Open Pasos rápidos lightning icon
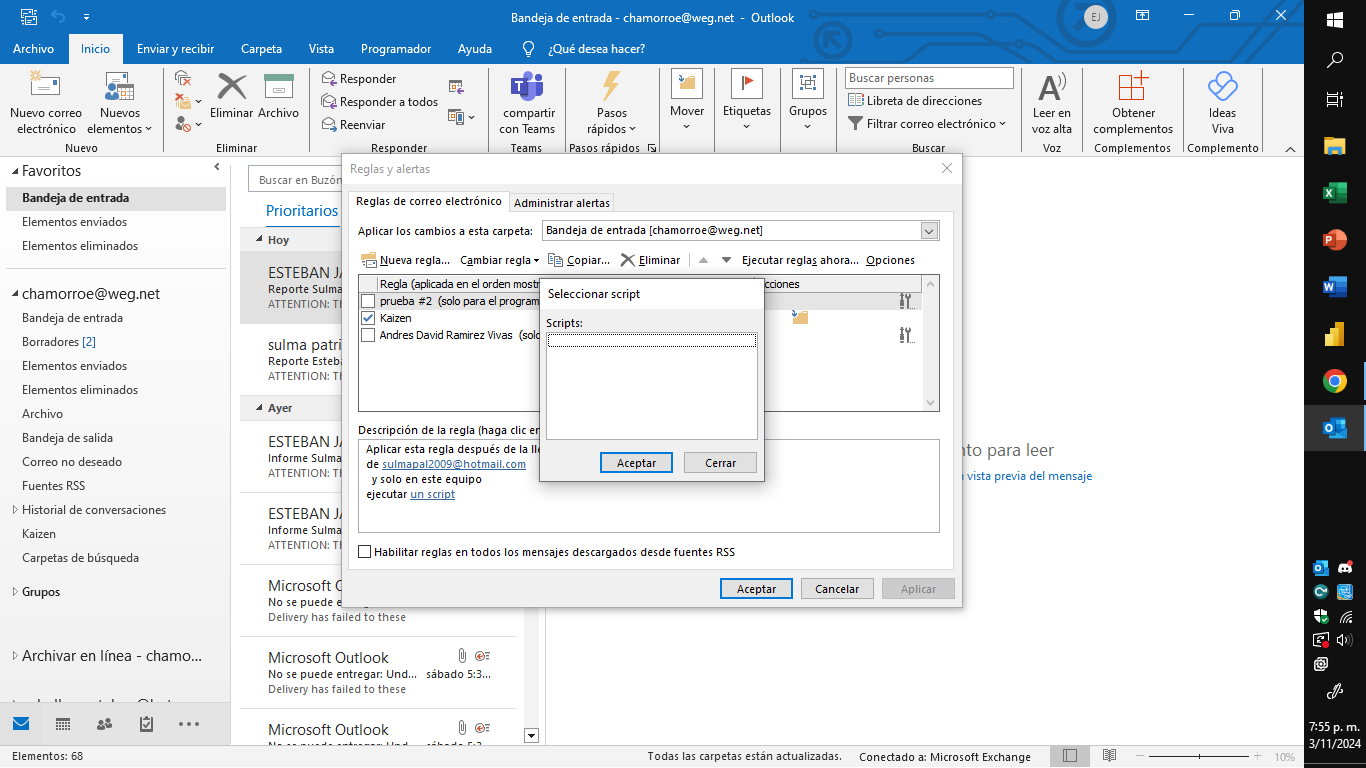Image resolution: width=1366 pixels, height=768 pixels. tap(611, 86)
